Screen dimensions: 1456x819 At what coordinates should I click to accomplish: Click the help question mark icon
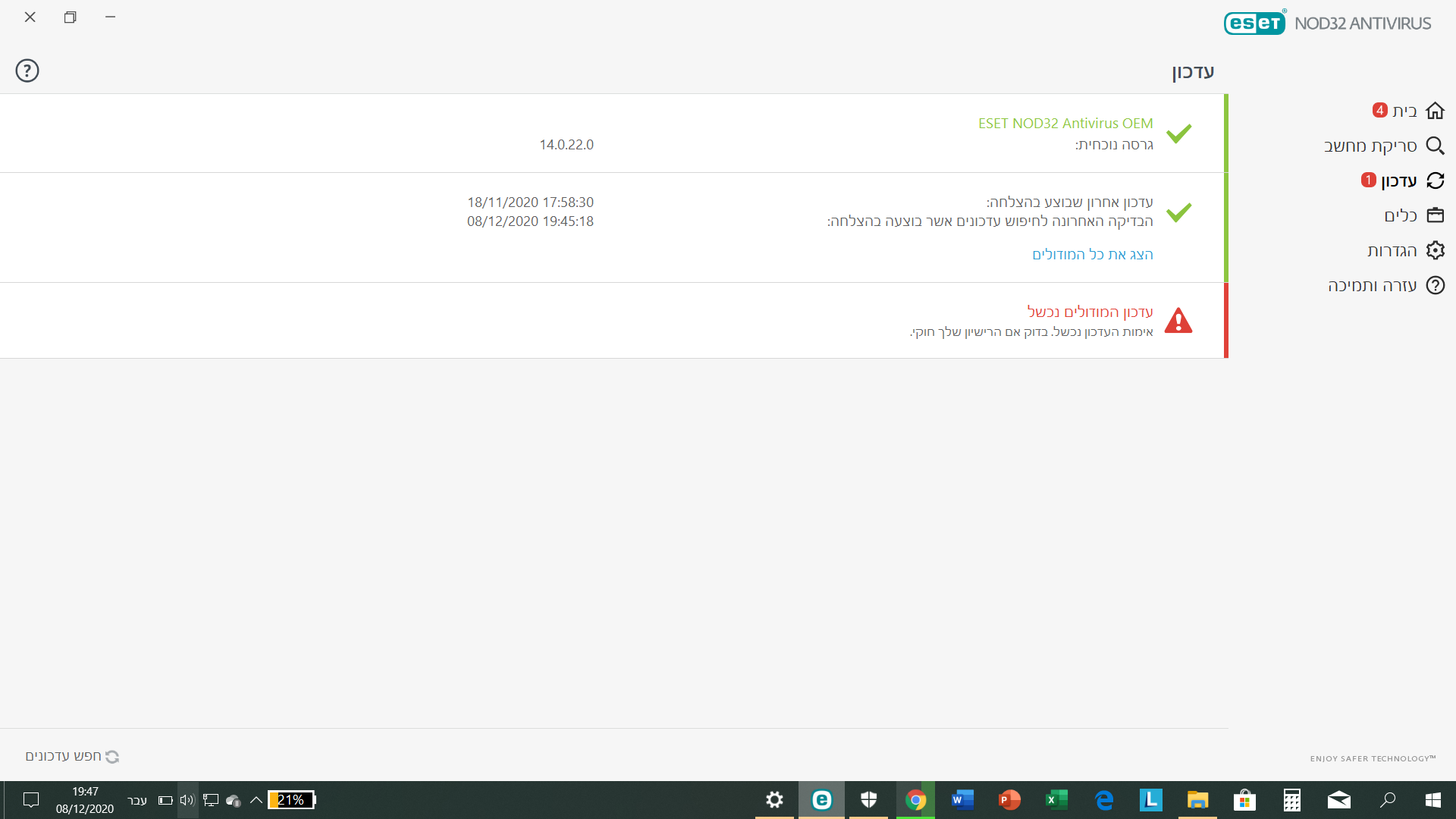coord(27,71)
